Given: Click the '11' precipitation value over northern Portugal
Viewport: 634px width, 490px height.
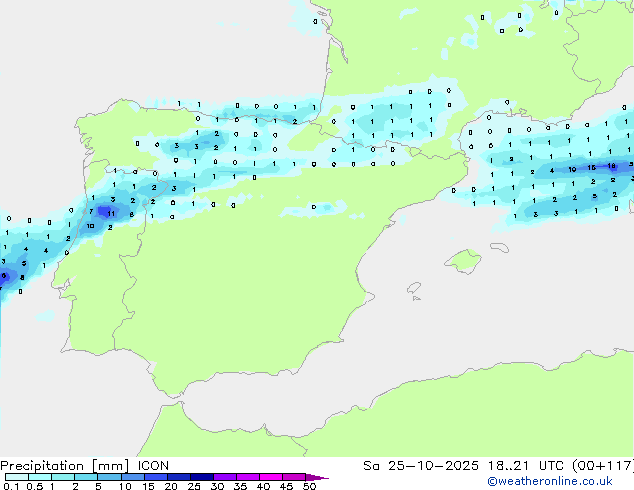Looking at the screenshot, I should [111, 213].
